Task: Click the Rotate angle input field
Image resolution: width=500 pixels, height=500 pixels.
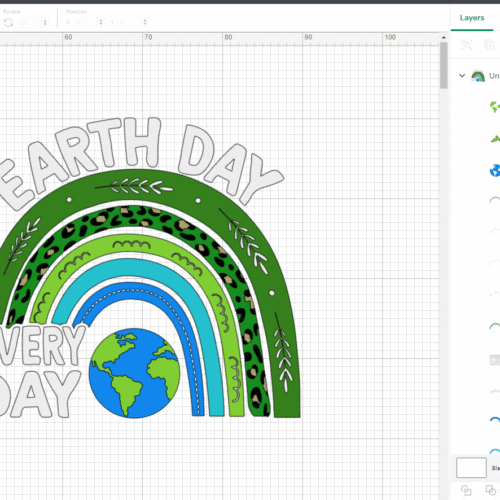Action: 29,23
